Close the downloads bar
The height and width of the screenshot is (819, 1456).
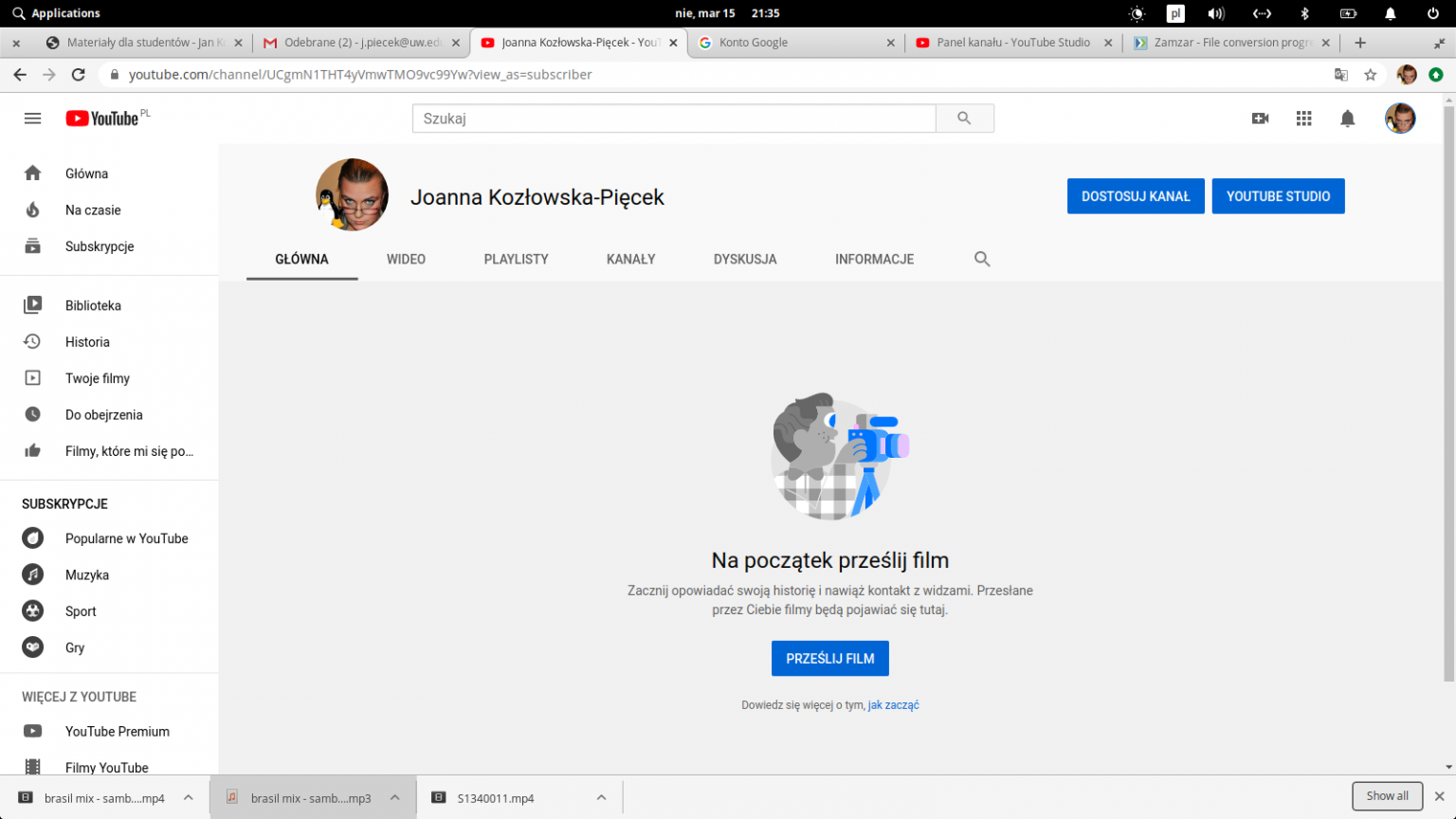click(1439, 796)
